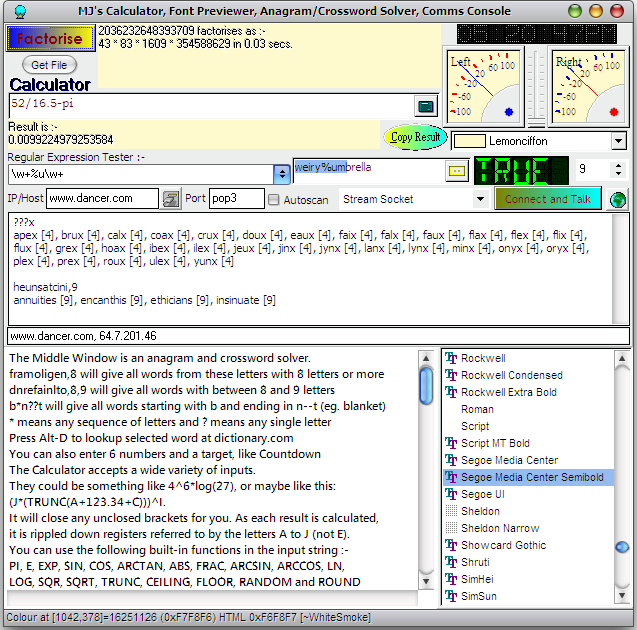Viewport: 637px width, 630px height.
Task: Click the 'Press Alt-D to lookup' help line
Action: coord(151,438)
